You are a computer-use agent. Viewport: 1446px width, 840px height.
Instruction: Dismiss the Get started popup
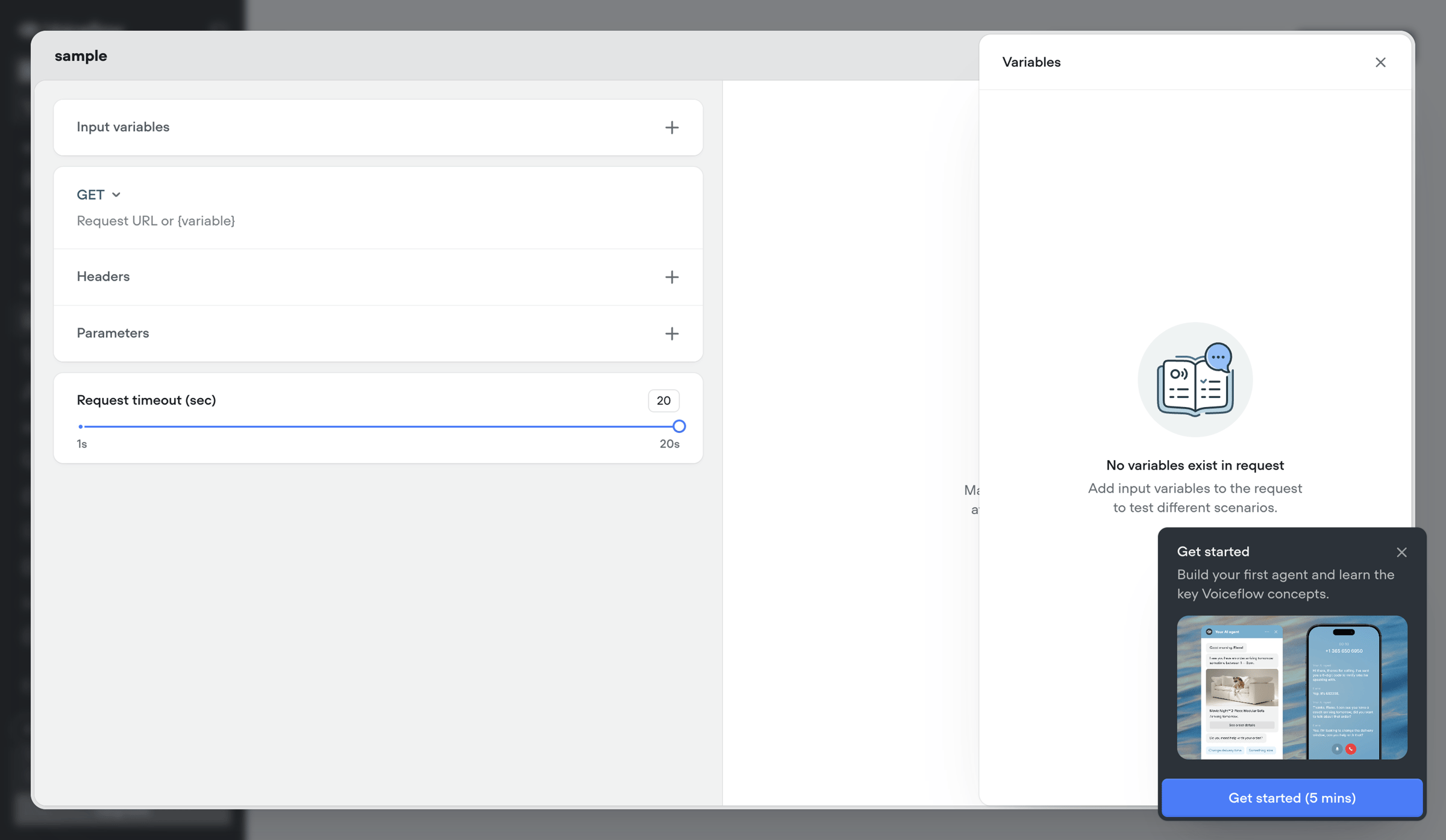(x=1401, y=552)
